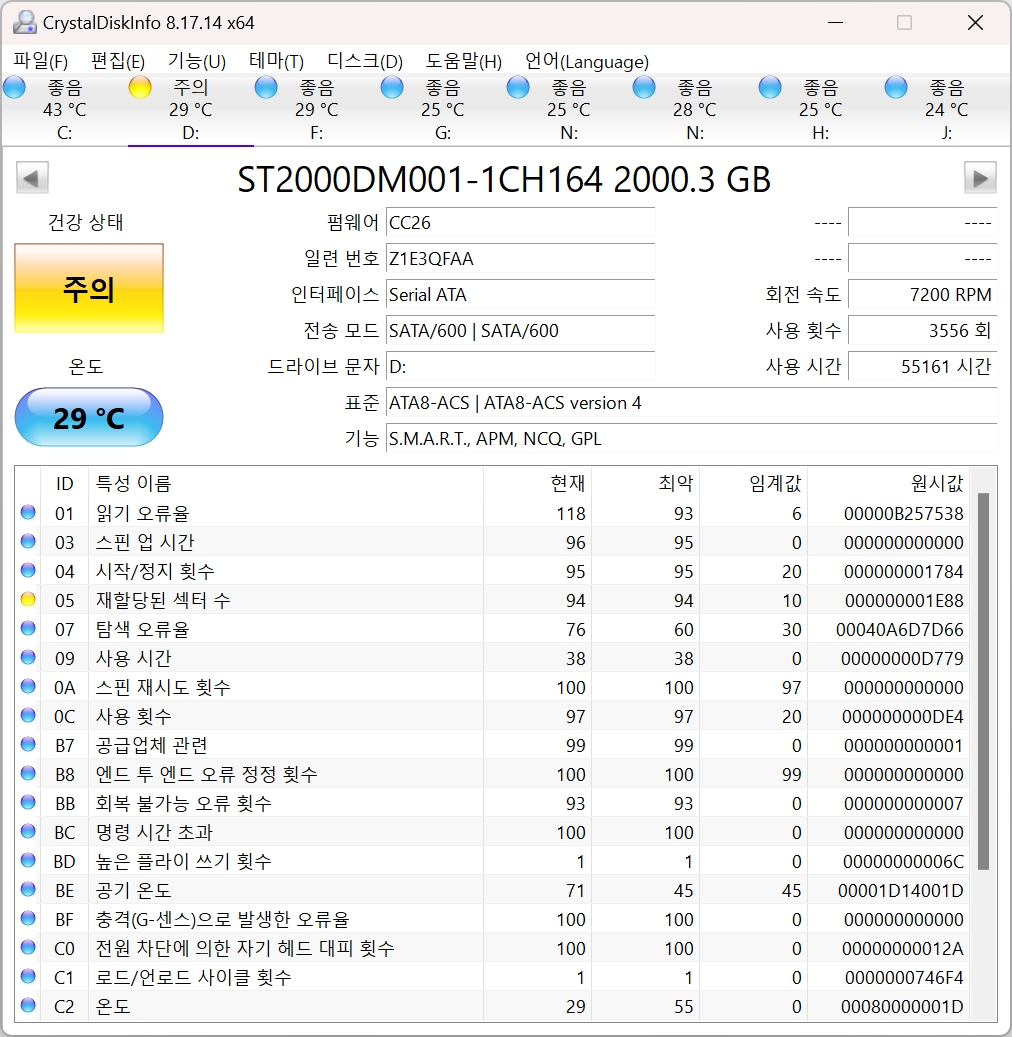Image resolution: width=1012 pixels, height=1037 pixels.
Task: Click the firmware field CC26
Action: tap(521, 223)
